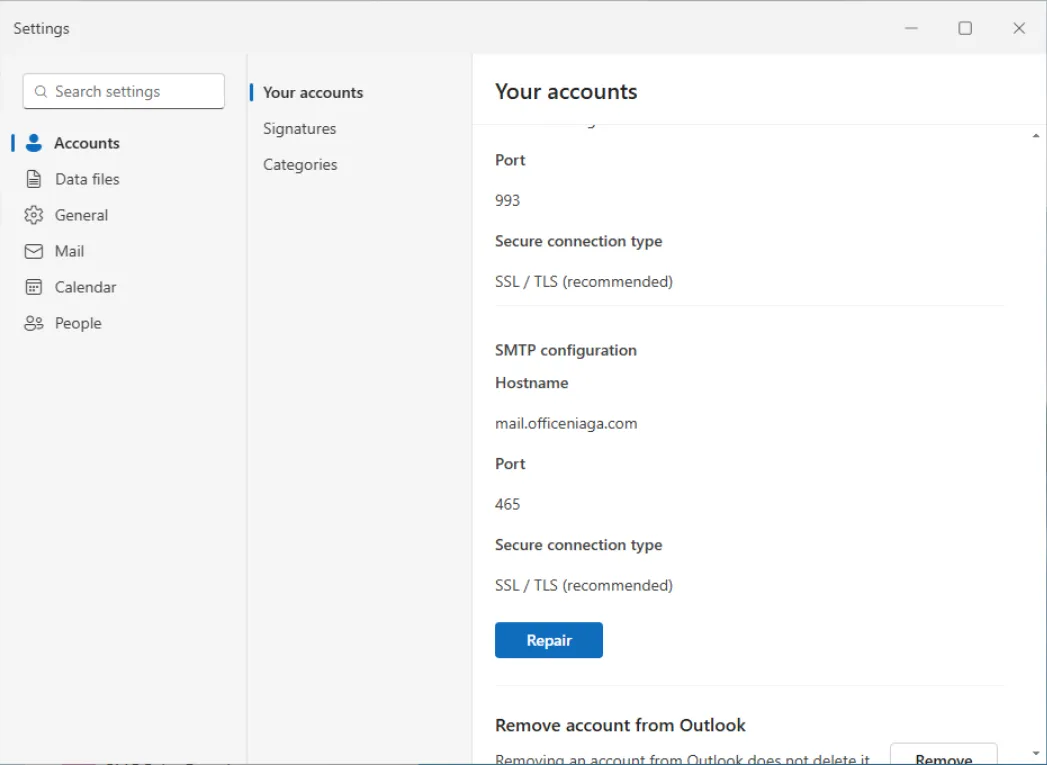Select the SMTP hostname mail.officeniaga.com

pos(566,423)
